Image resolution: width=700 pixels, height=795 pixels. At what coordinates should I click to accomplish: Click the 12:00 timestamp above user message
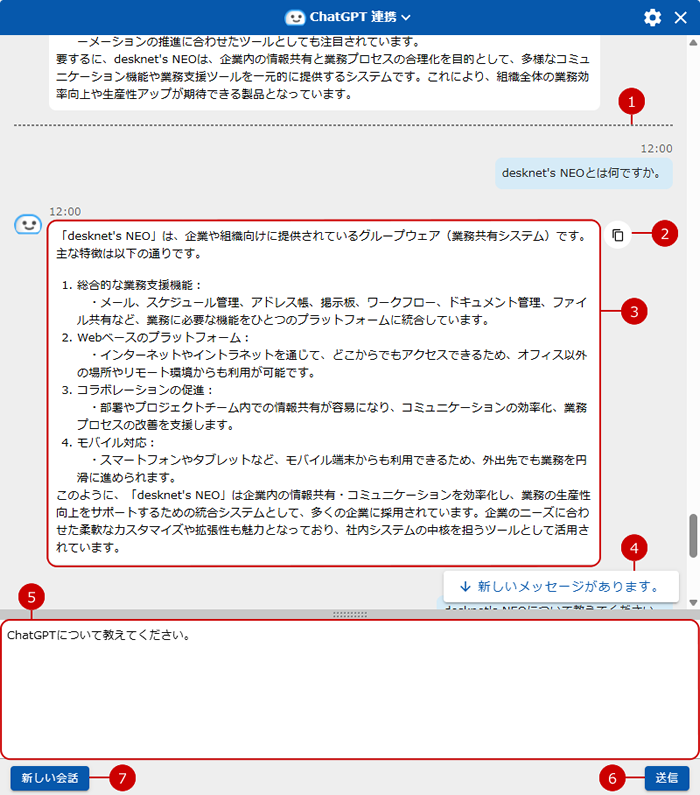[656, 149]
